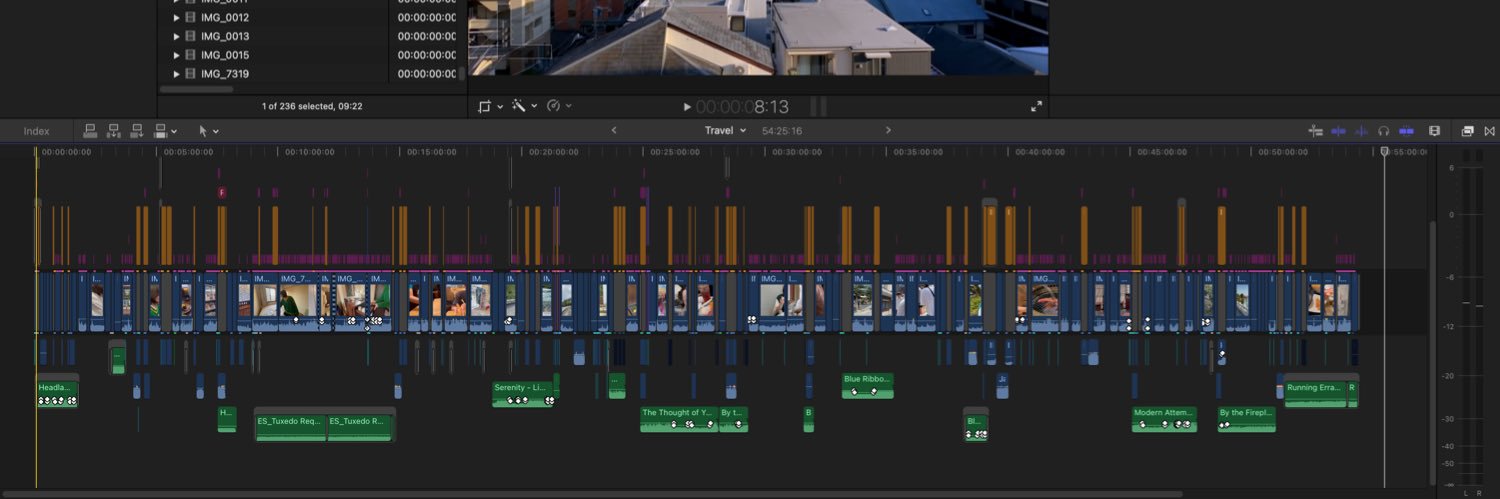Click the 00:40:00:00 ruler mark
The image size is (1500, 499).
(x=1040, y=152)
